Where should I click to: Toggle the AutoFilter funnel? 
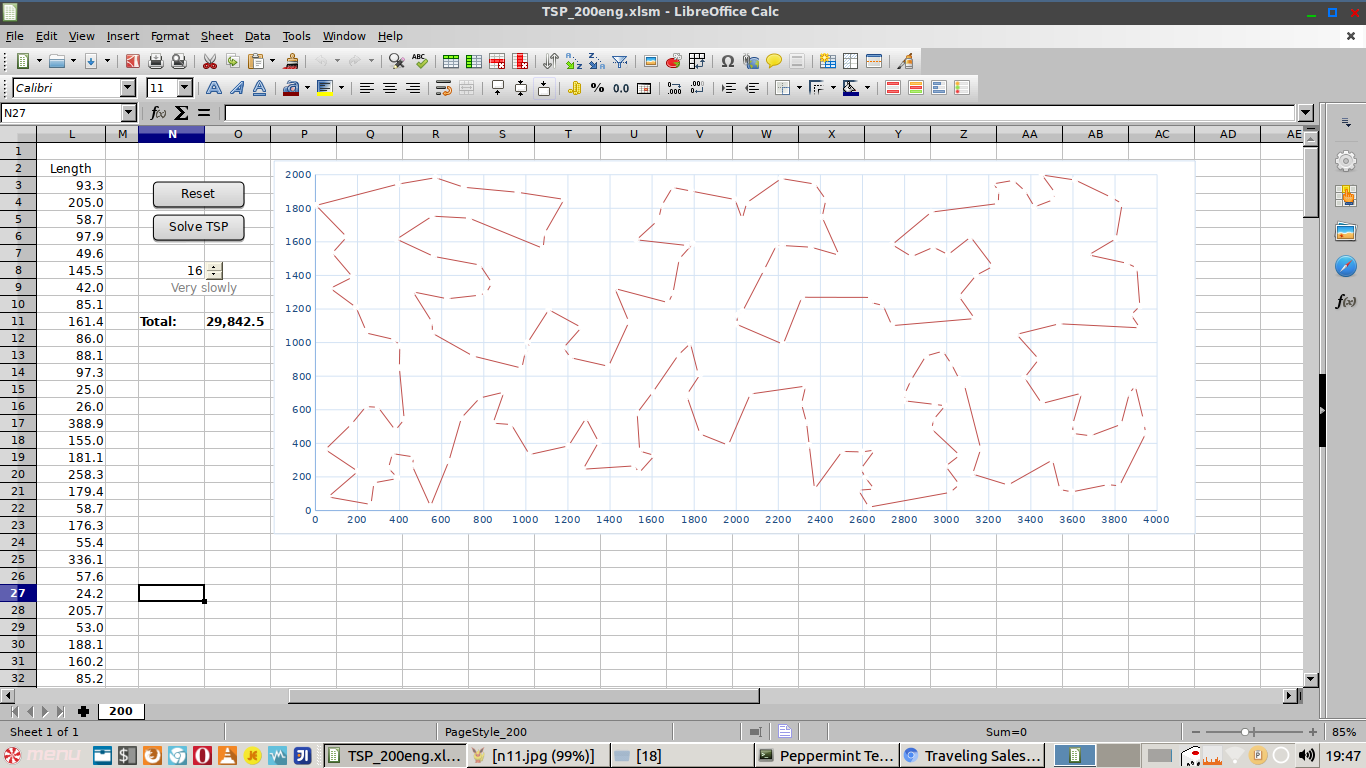coord(620,61)
